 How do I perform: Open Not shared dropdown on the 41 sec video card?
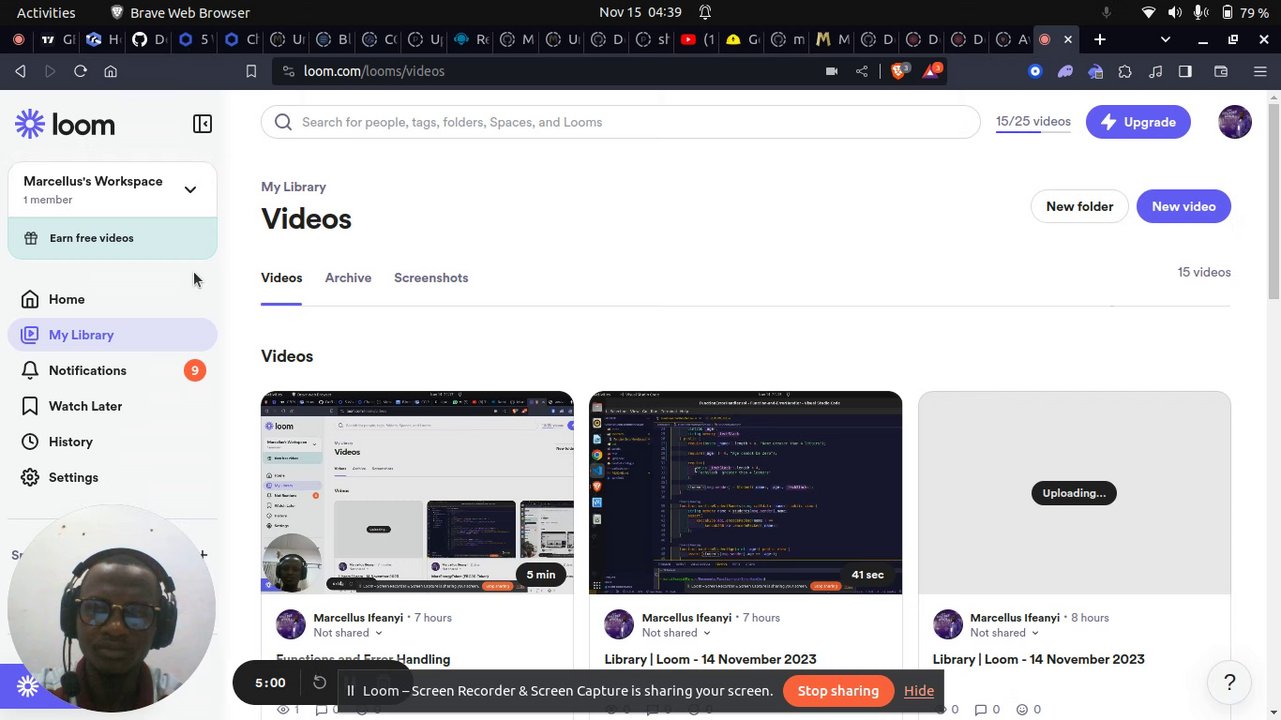[x=676, y=633]
